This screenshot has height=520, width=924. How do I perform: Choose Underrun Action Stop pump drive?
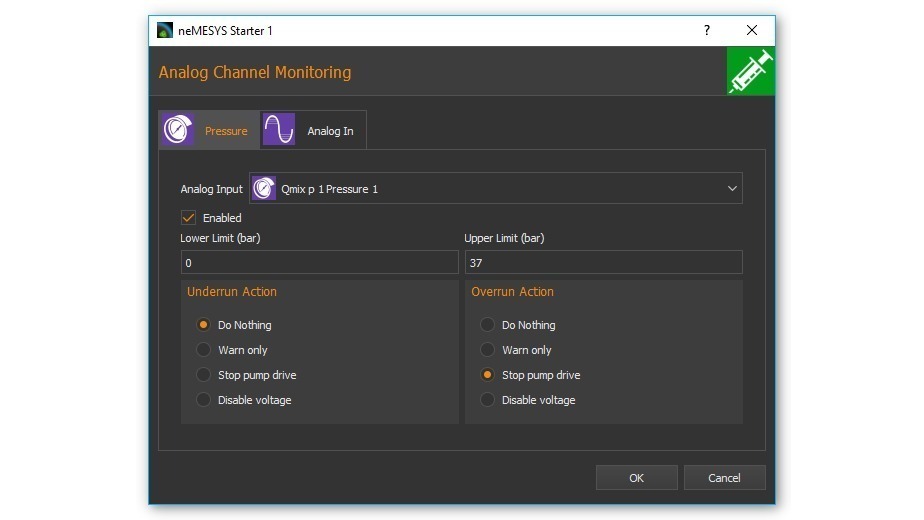[x=204, y=375]
